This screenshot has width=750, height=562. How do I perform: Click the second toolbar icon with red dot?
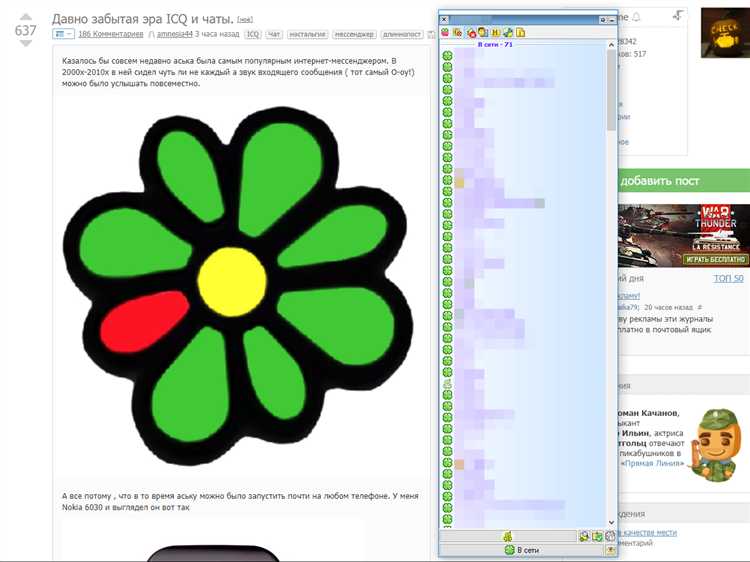coord(458,33)
